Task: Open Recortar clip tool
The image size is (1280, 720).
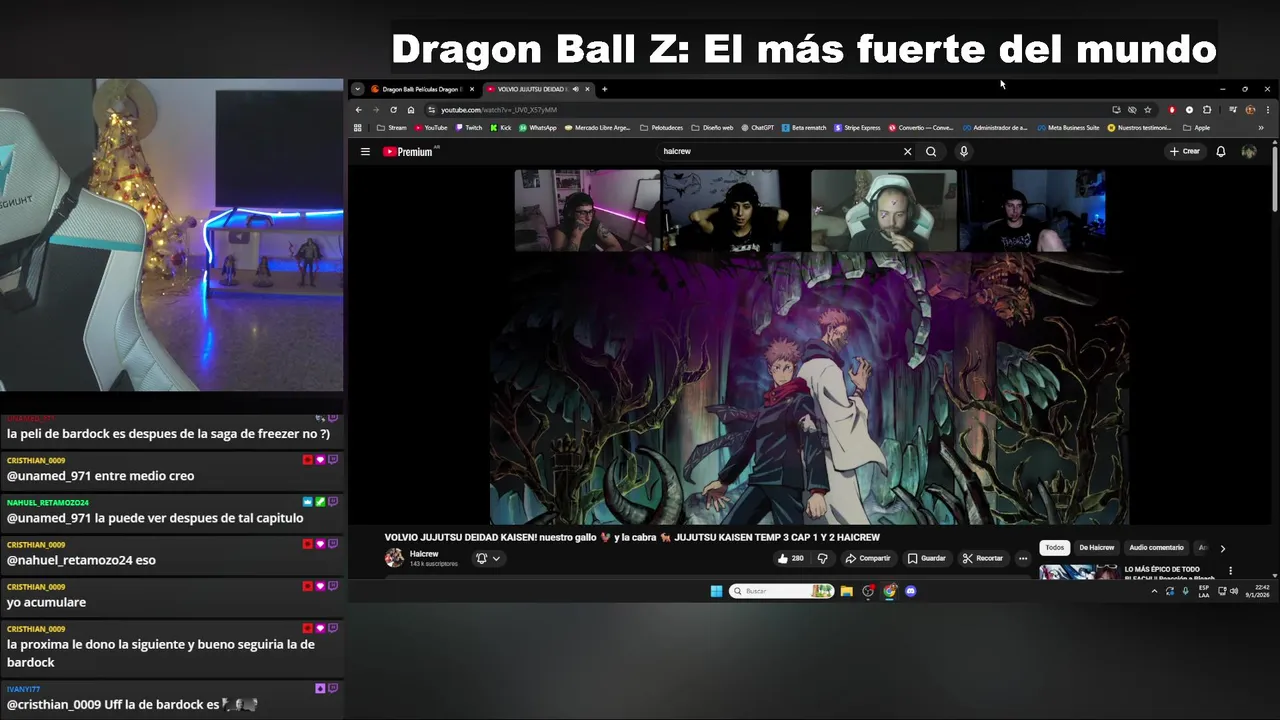Action: pos(983,558)
